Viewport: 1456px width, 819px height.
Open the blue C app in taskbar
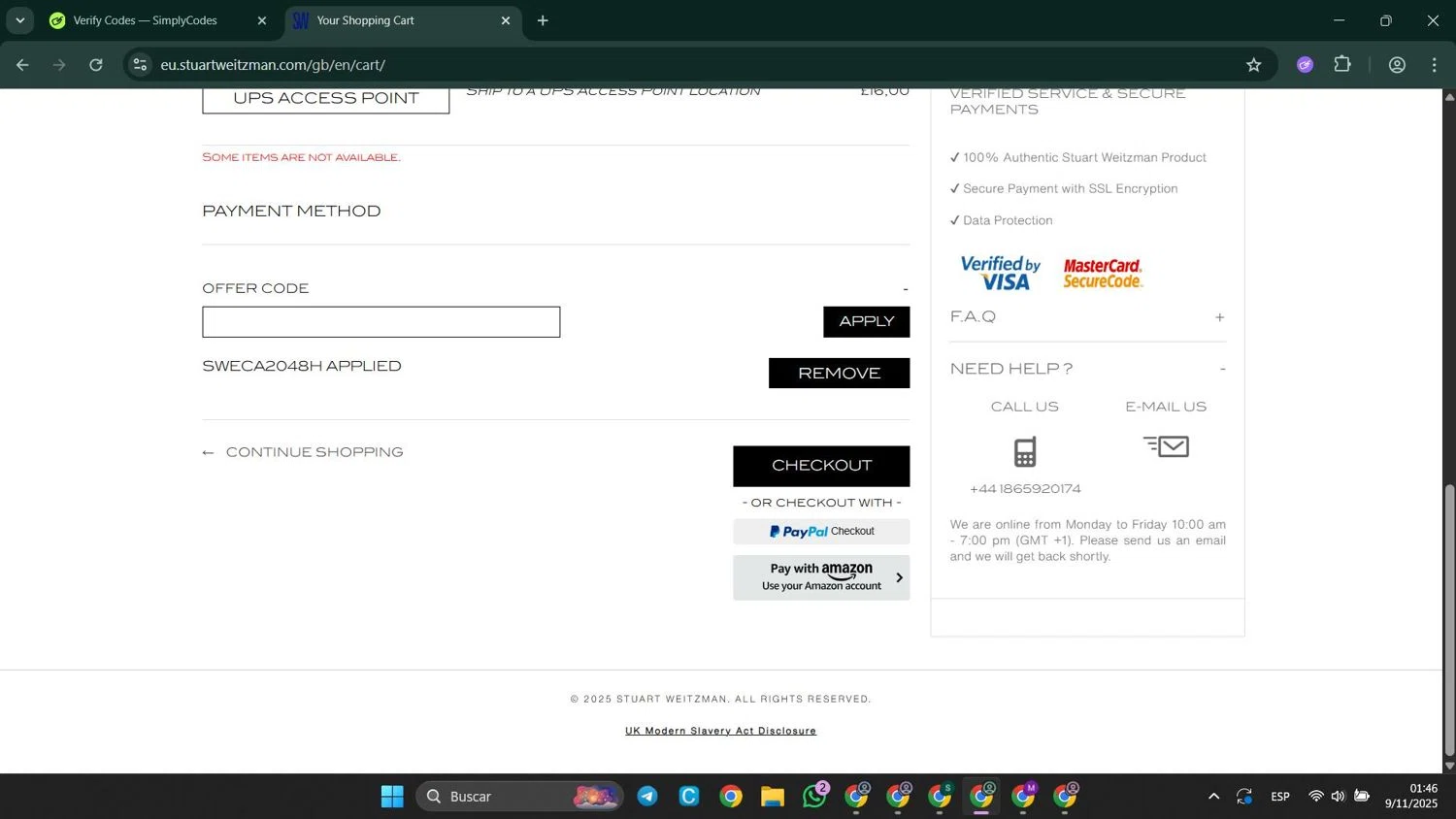[x=689, y=797]
